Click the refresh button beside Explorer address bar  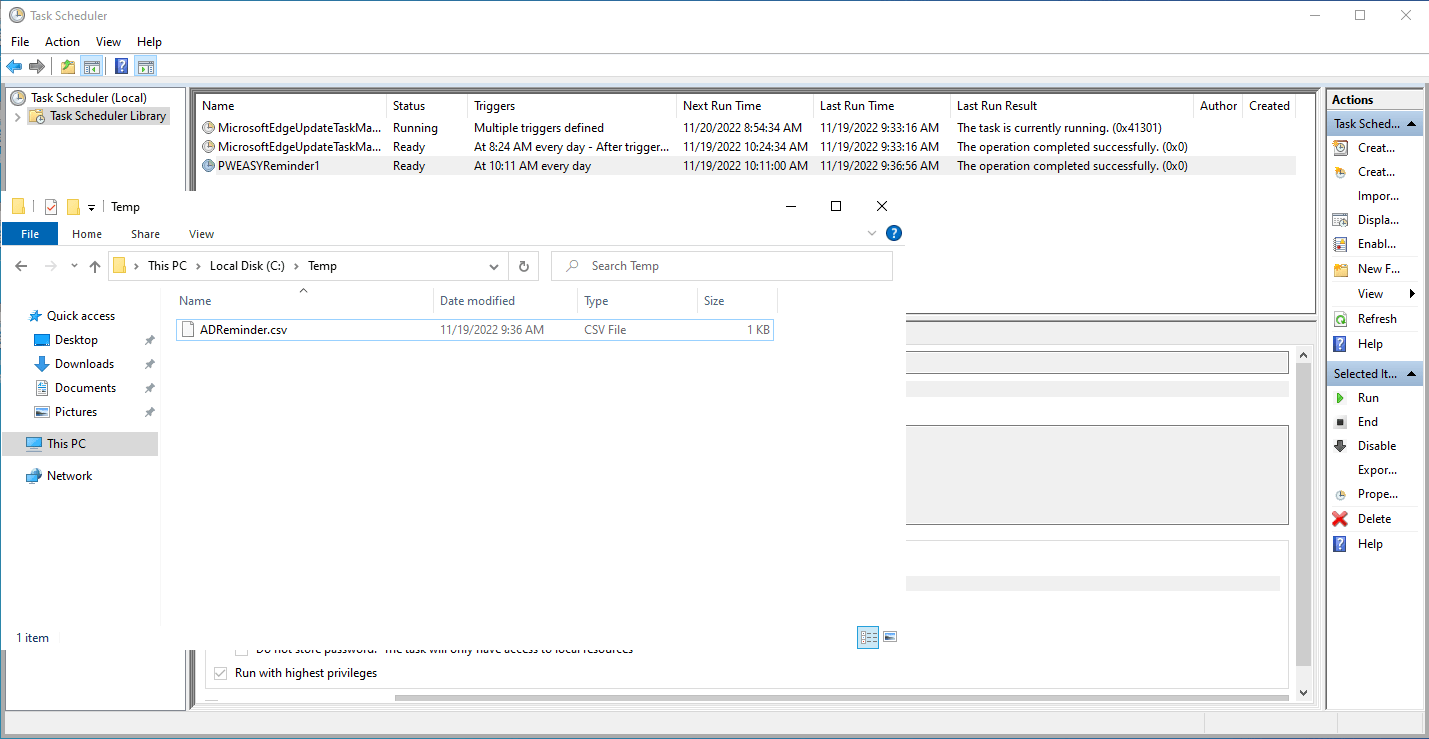523,266
